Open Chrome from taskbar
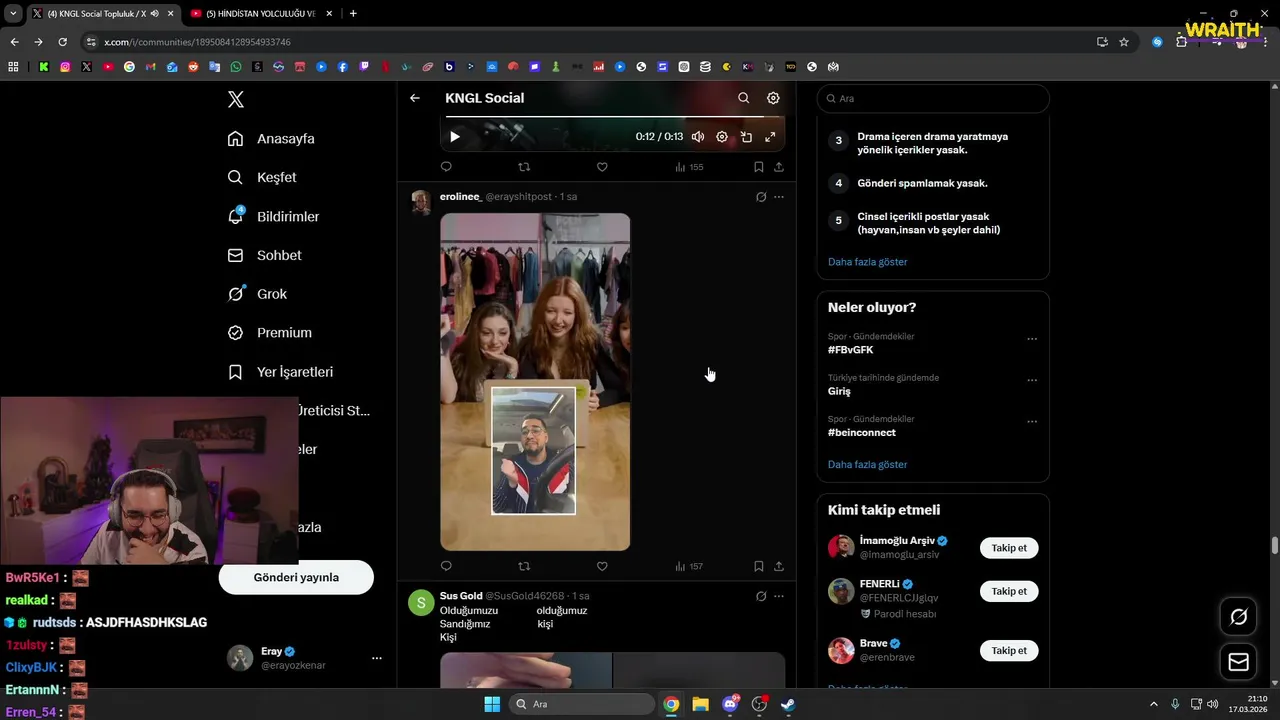 click(x=671, y=704)
